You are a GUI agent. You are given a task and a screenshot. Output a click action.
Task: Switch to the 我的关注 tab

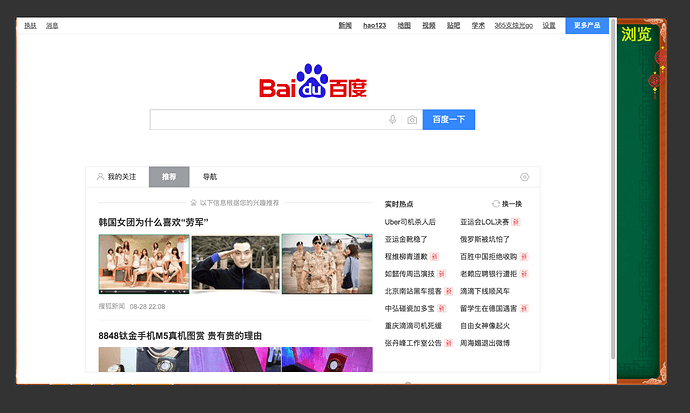[117, 177]
